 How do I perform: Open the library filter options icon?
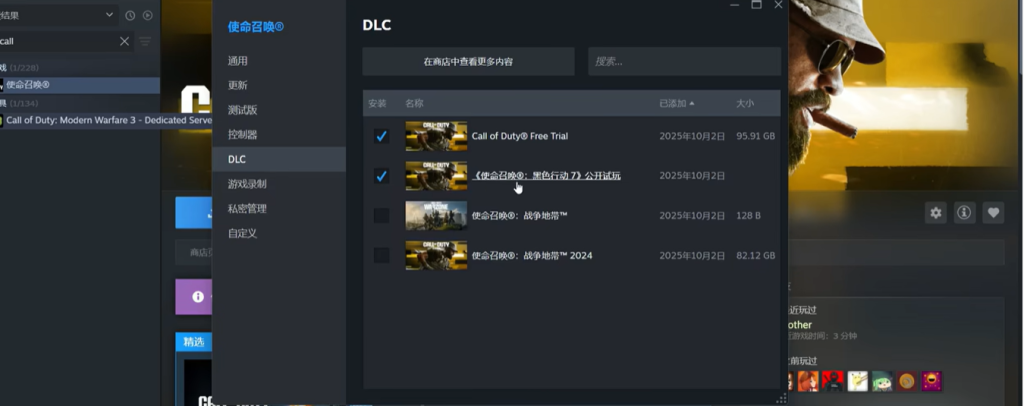pyautogui.click(x=145, y=41)
